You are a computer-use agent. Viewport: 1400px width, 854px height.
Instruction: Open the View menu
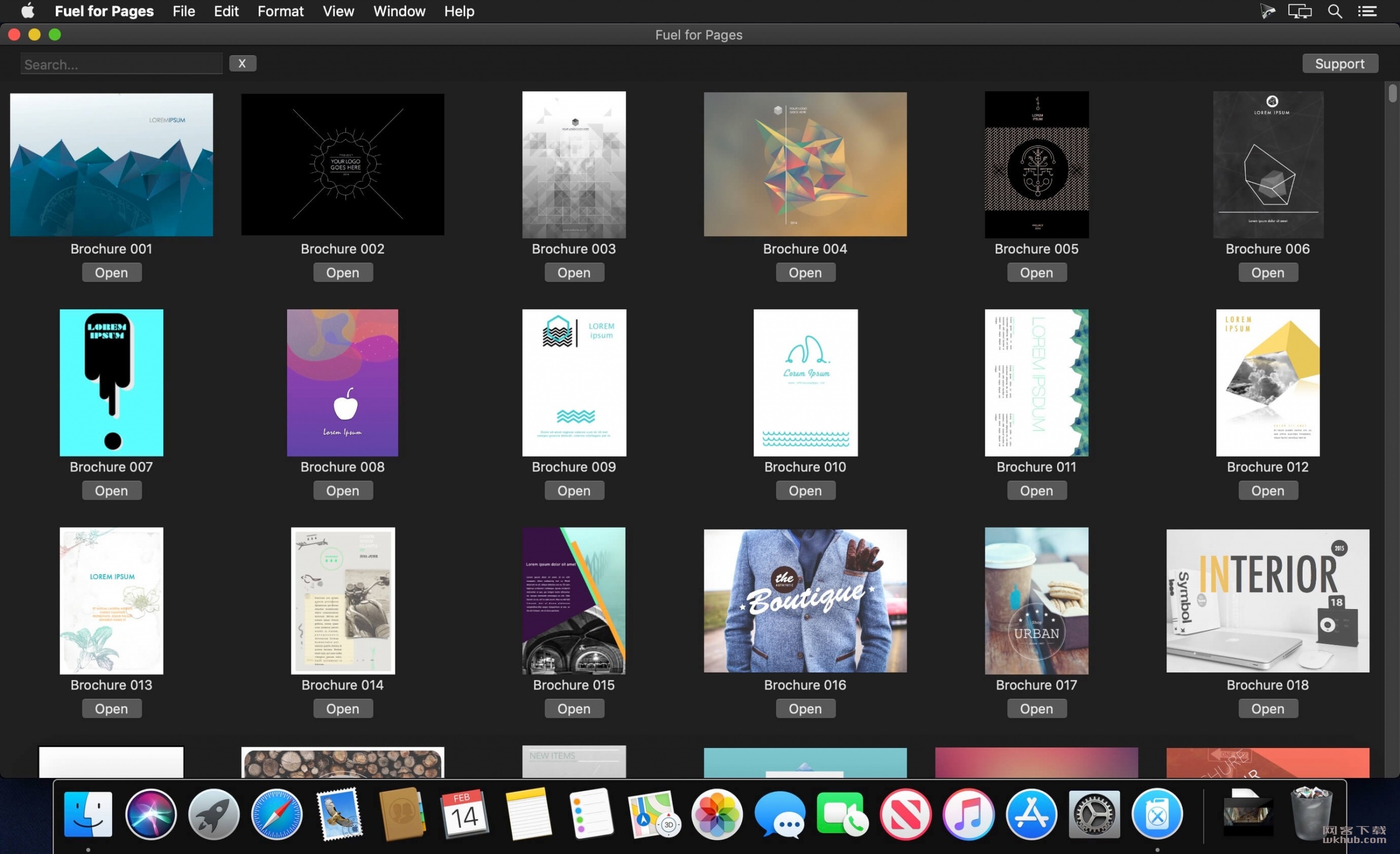(338, 11)
